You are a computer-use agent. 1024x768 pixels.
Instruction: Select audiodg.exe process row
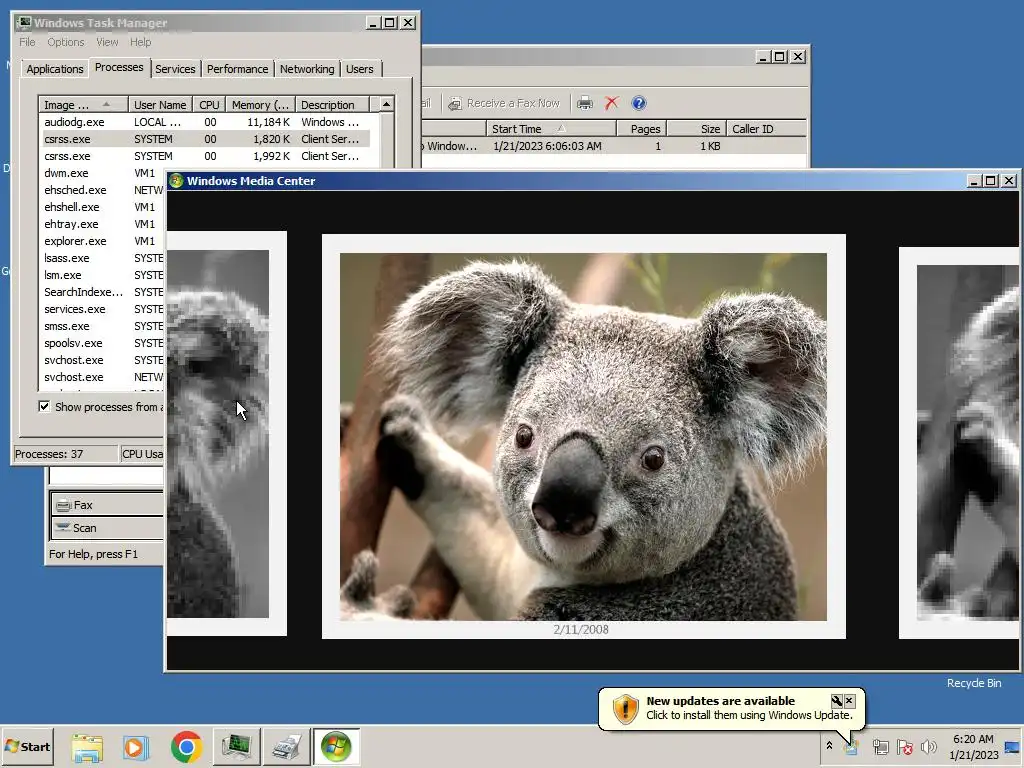(204, 122)
